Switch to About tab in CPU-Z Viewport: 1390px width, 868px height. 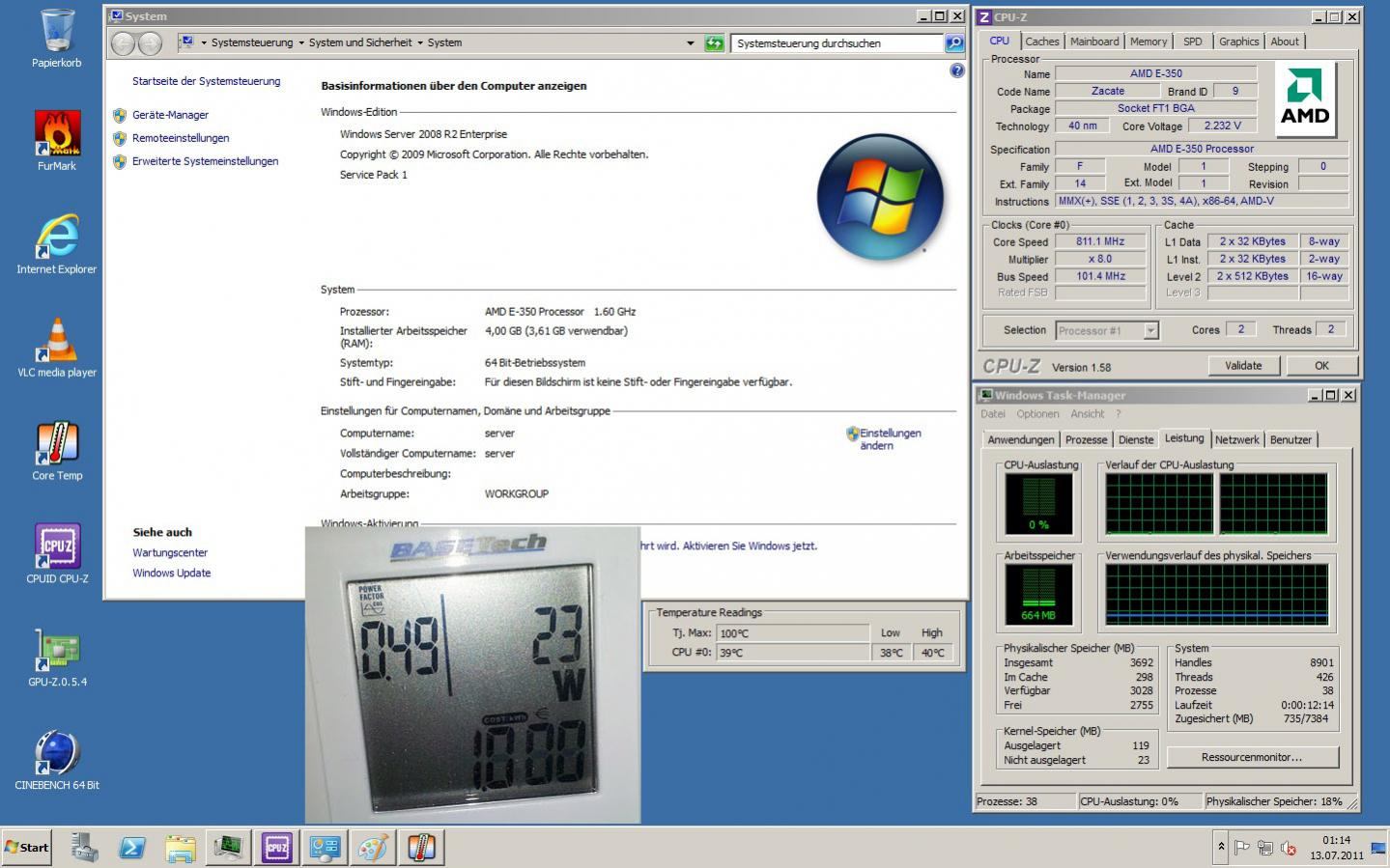click(x=1285, y=42)
